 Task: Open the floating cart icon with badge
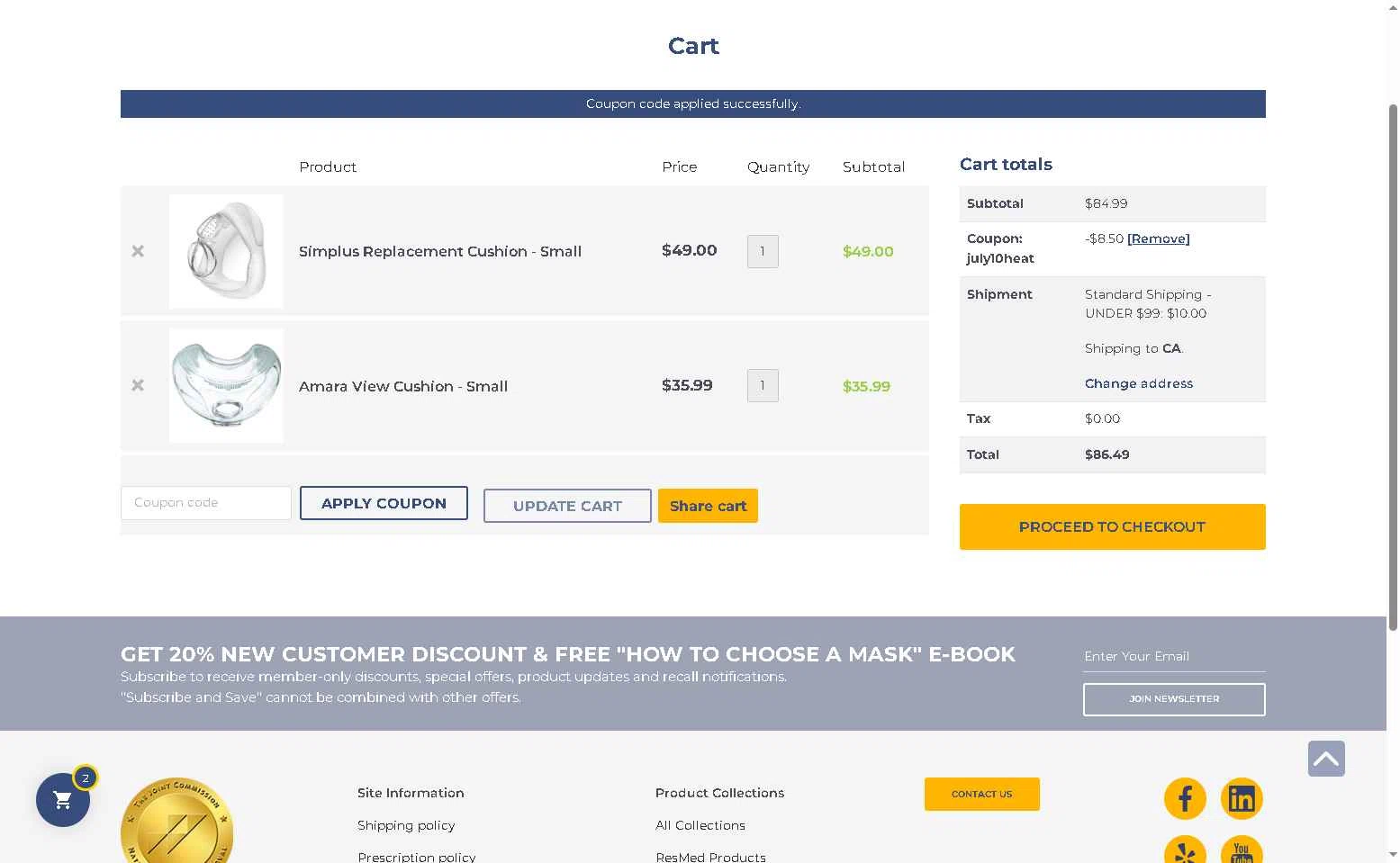63,799
